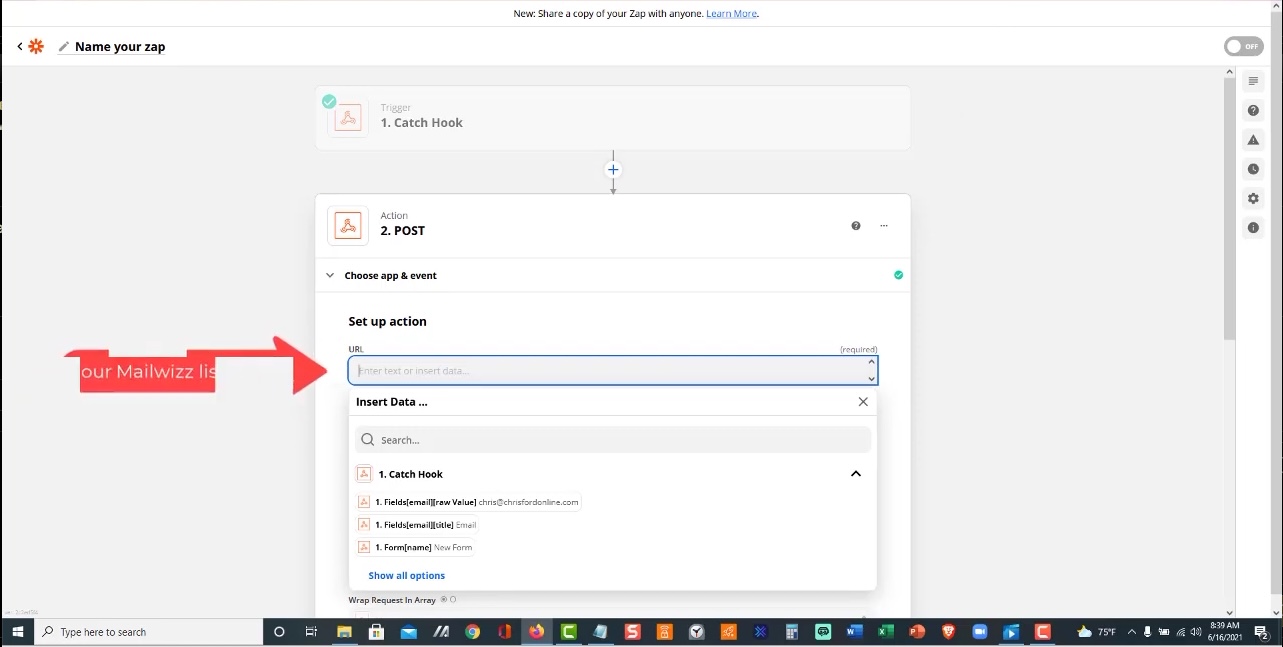Open the notification center icon
Image resolution: width=1283 pixels, height=647 pixels.
click(x=1262, y=632)
